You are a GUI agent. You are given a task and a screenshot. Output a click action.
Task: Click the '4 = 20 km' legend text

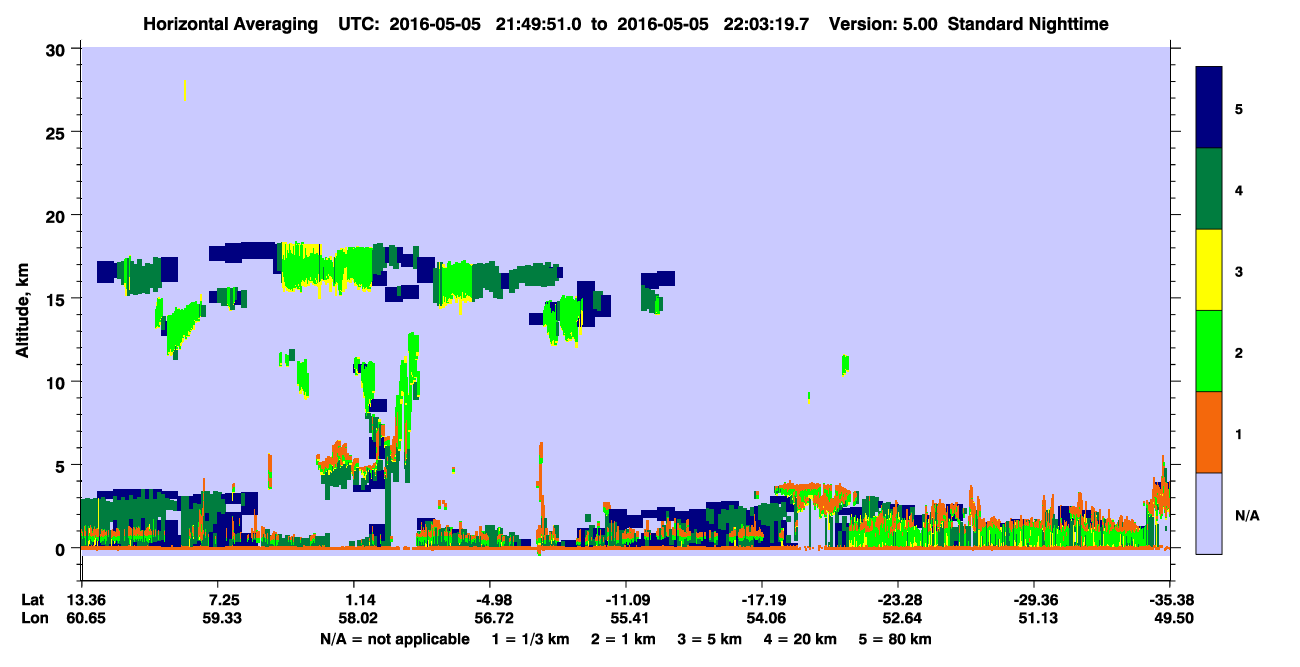coord(800,639)
